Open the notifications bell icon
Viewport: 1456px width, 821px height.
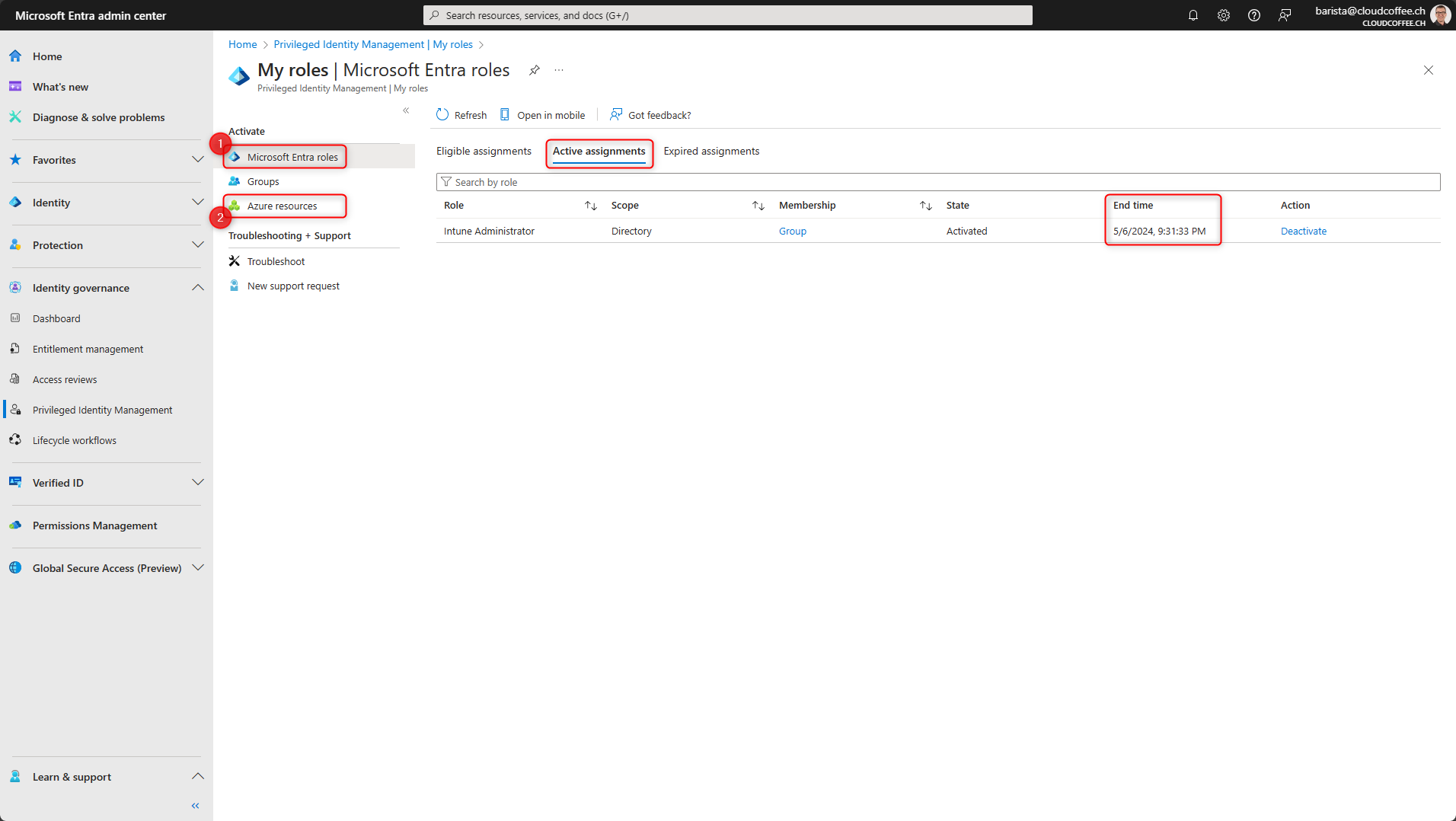click(x=1193, y=15)
